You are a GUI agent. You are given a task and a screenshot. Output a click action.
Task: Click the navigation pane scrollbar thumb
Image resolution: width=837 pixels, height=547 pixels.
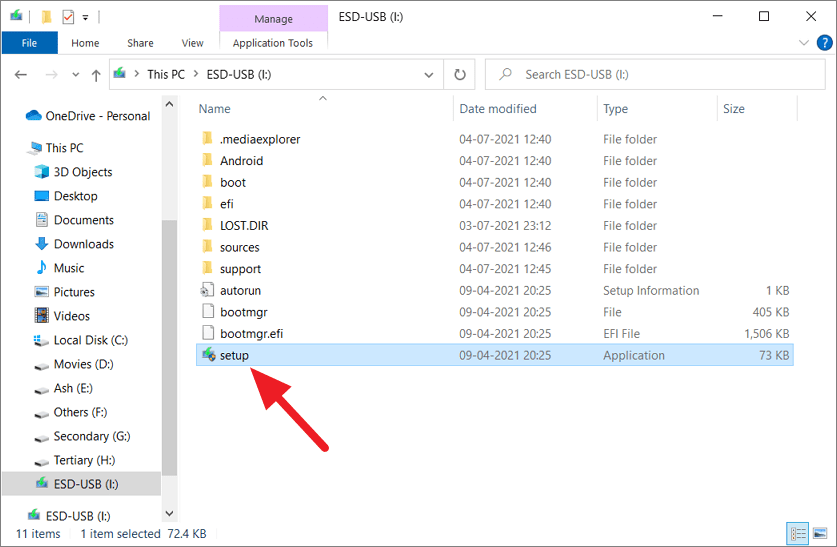(x=169, y=347)
